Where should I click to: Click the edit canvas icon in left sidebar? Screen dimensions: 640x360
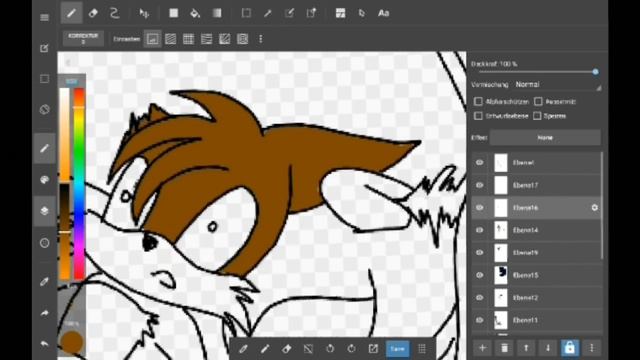click(44, 48)
